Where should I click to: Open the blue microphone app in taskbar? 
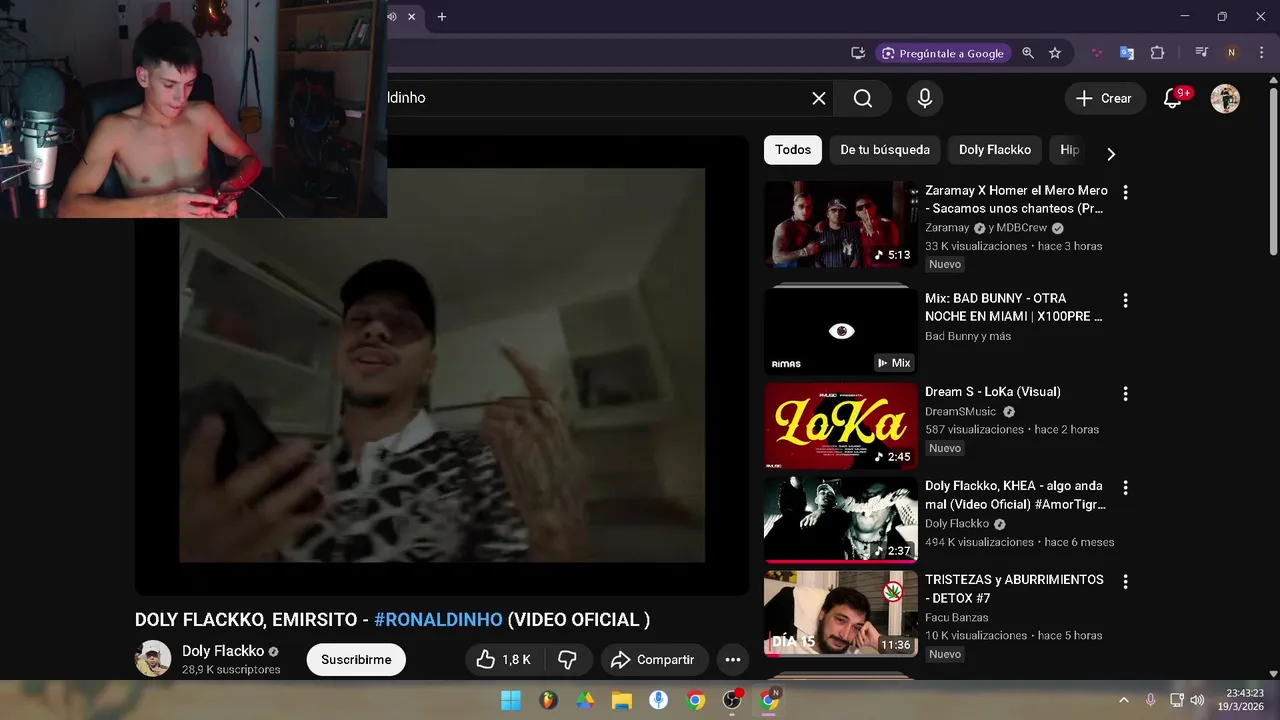[658, 700]
